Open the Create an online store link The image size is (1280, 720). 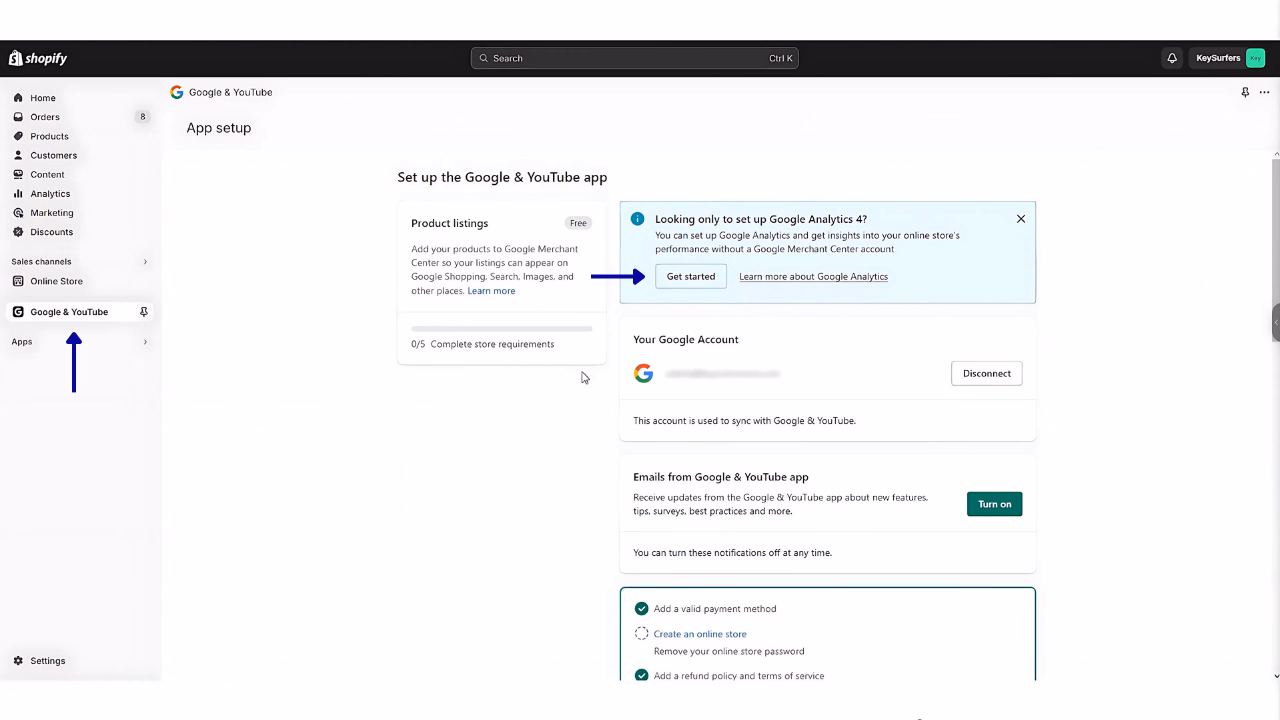[700, 634]
